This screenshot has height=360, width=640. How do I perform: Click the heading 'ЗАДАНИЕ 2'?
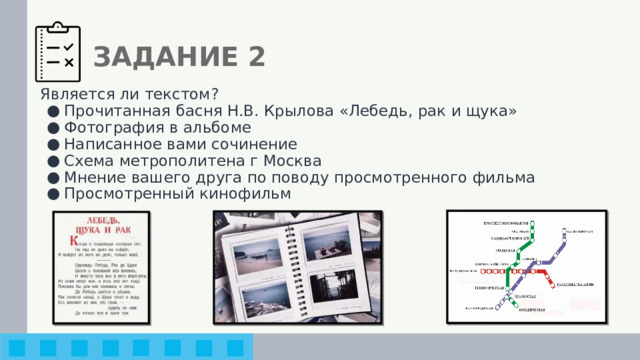[180, 57]
